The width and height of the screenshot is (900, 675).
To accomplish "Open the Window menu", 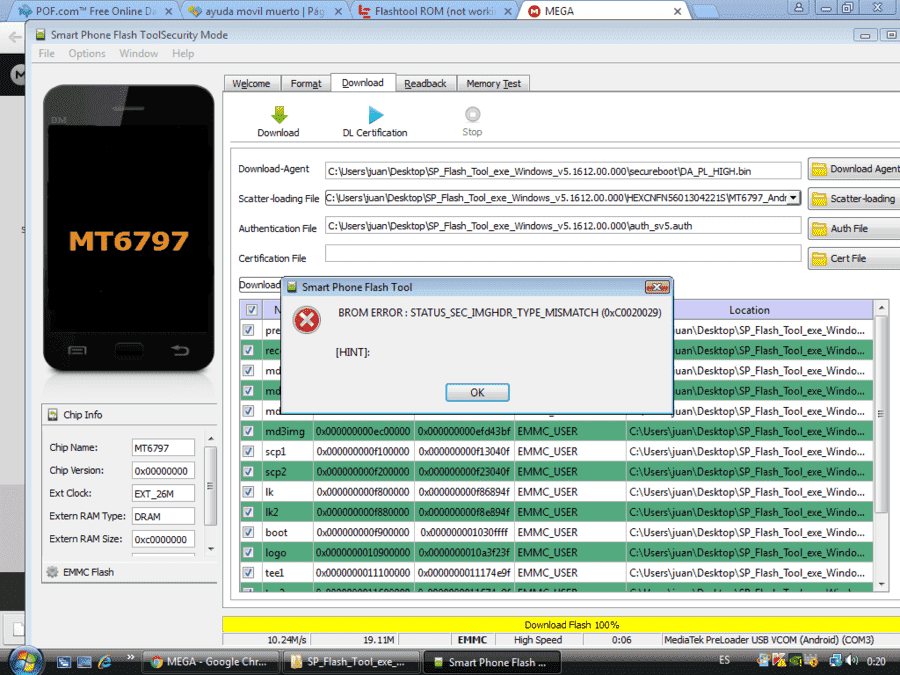I will 138,53.
